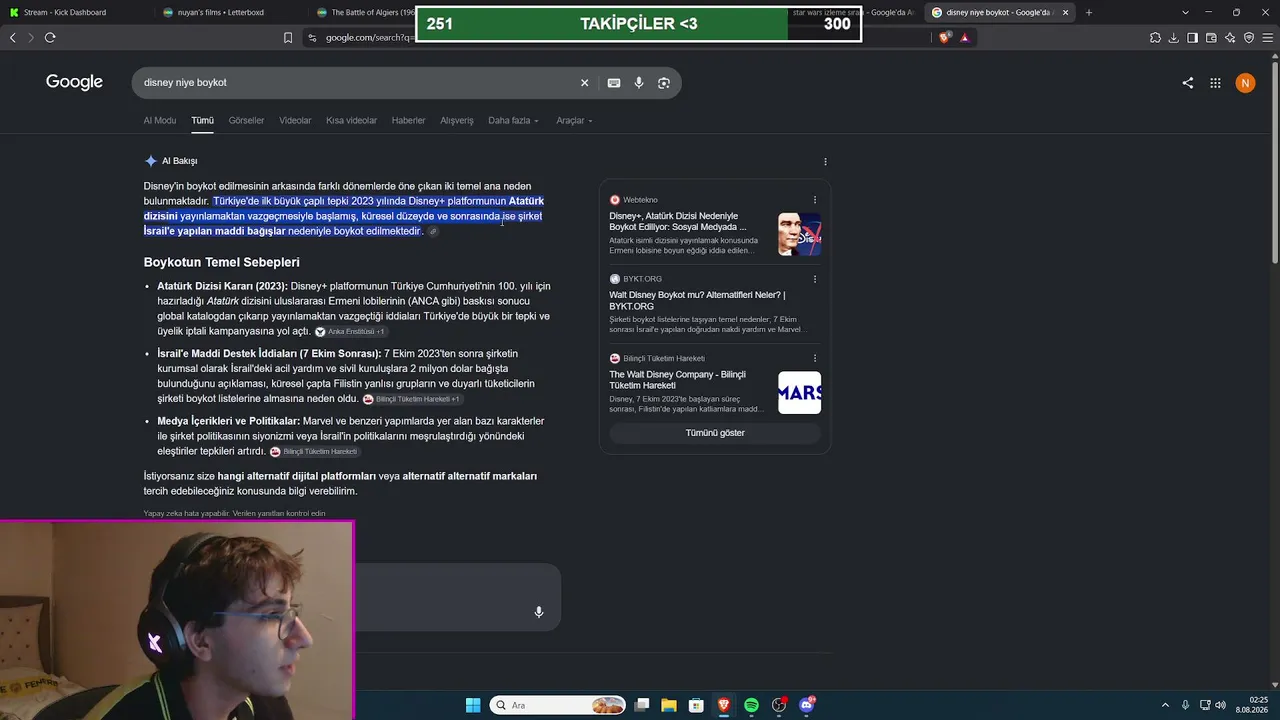
Task: Switch to the Videolar tab
Action: (295, 121)
